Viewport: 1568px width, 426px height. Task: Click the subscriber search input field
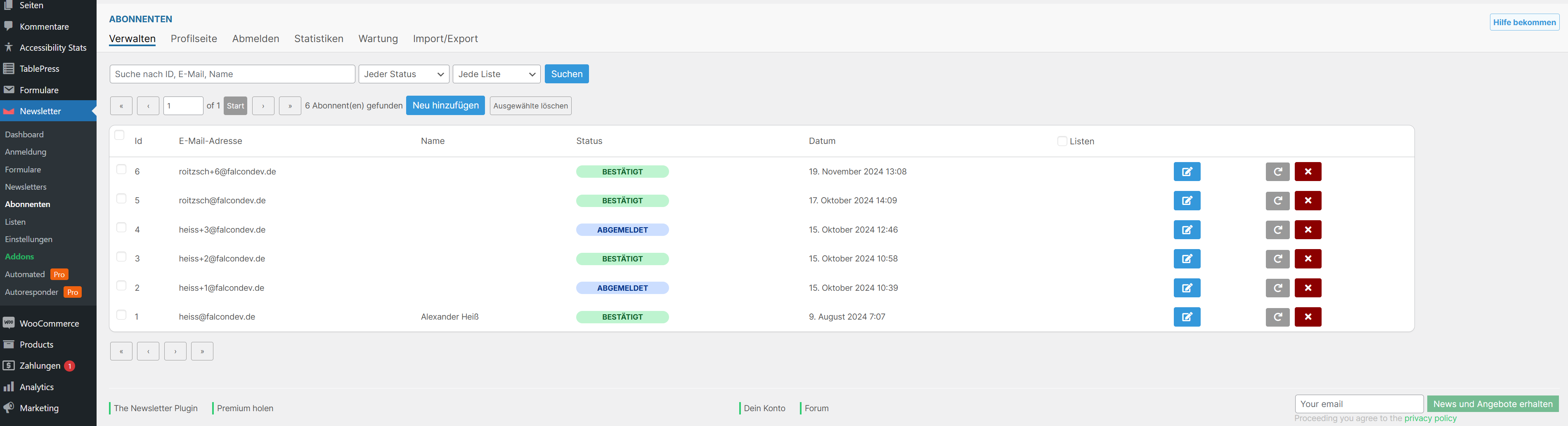(232, 74)
